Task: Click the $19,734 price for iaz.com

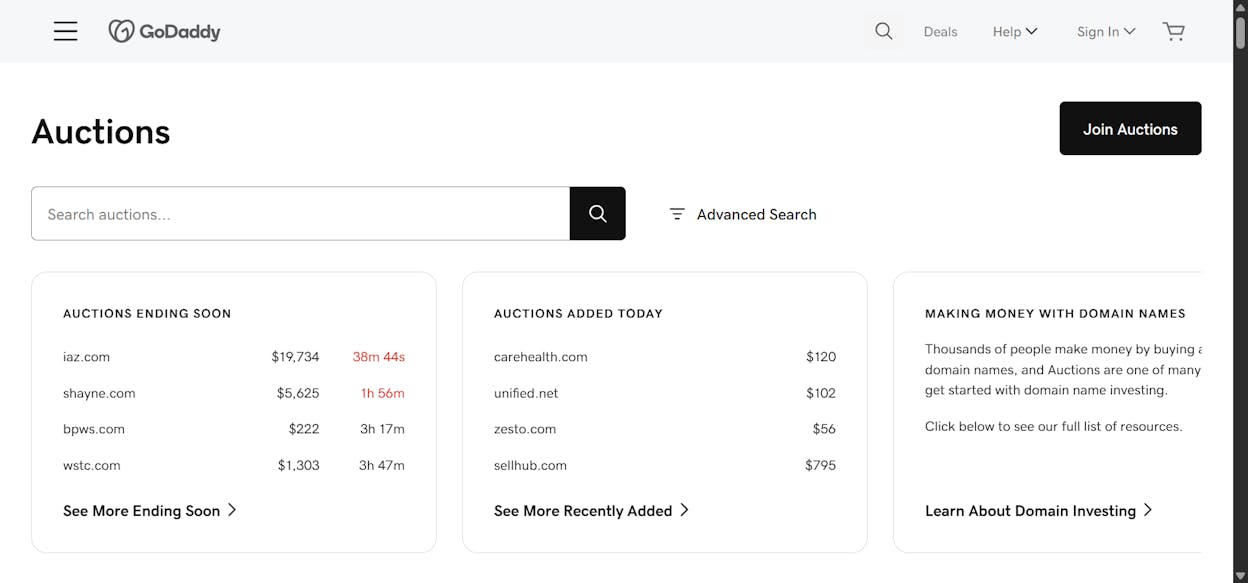Action: coord(295,357)
